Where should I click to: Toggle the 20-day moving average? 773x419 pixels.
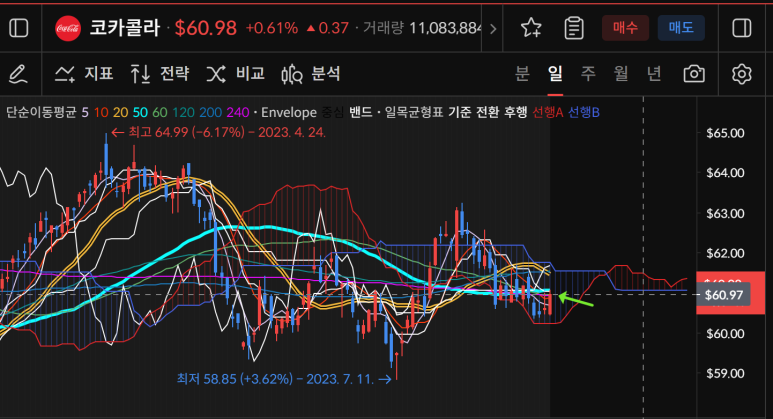tap(120, 112)
